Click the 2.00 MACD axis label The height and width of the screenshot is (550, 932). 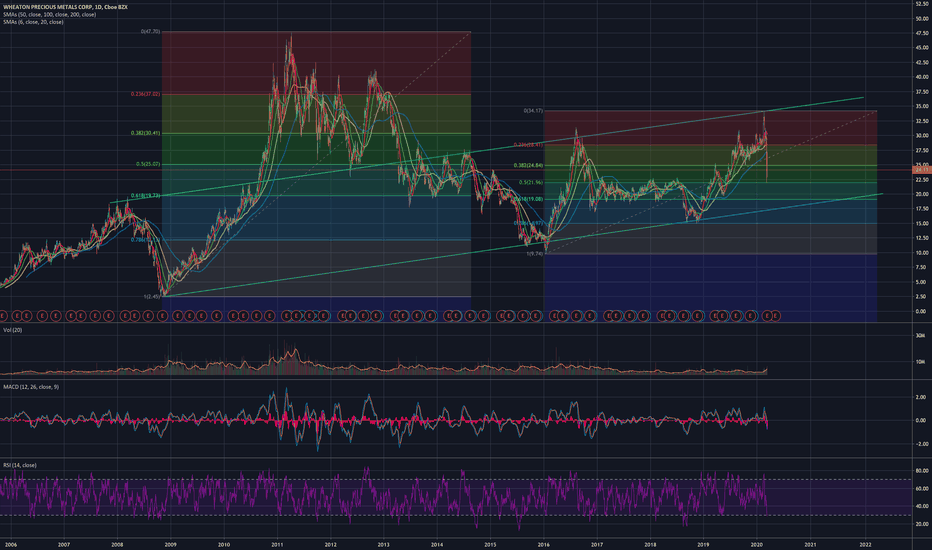point(921,397)
